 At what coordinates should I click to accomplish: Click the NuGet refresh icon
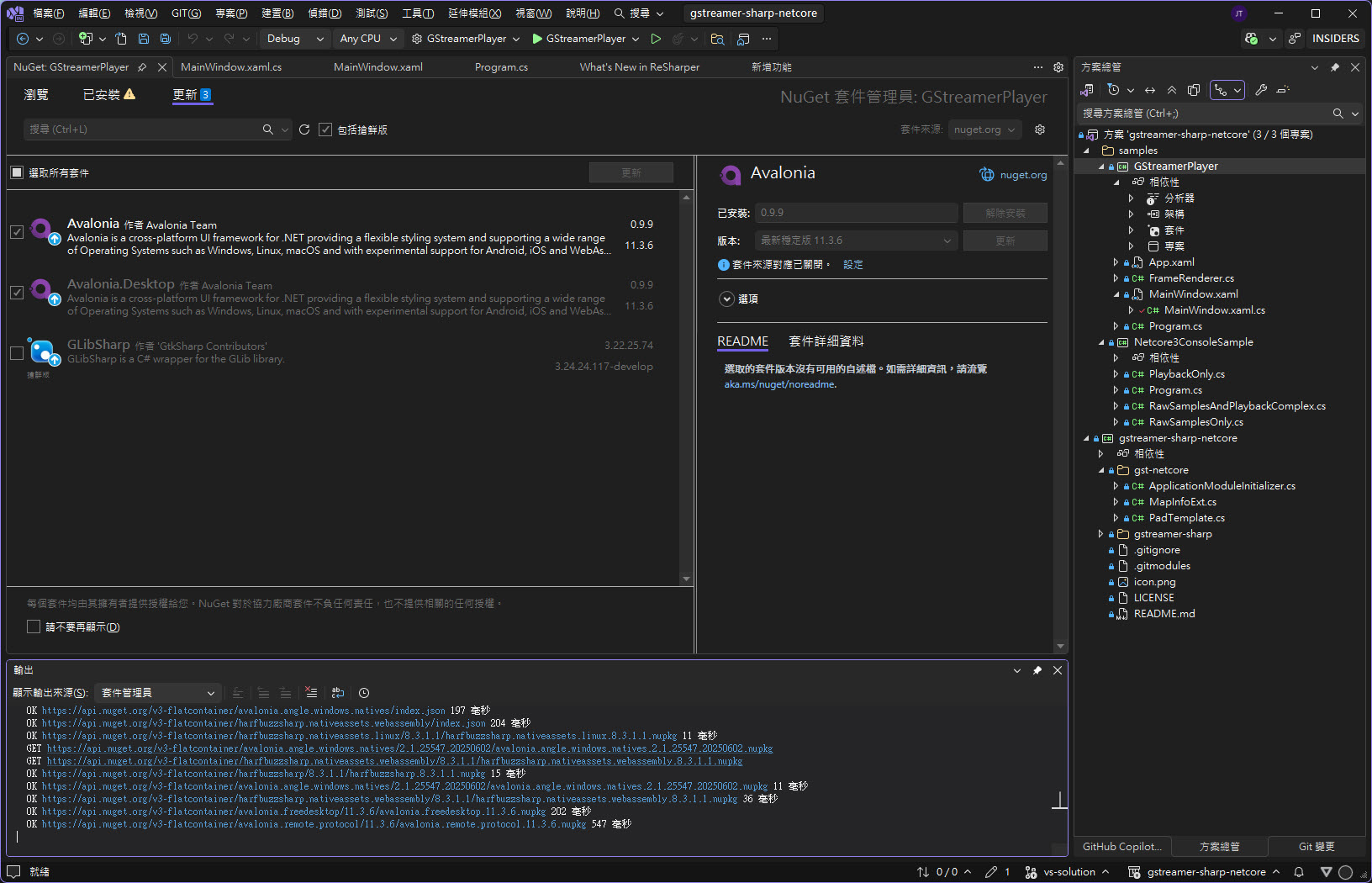pos(304,130)
